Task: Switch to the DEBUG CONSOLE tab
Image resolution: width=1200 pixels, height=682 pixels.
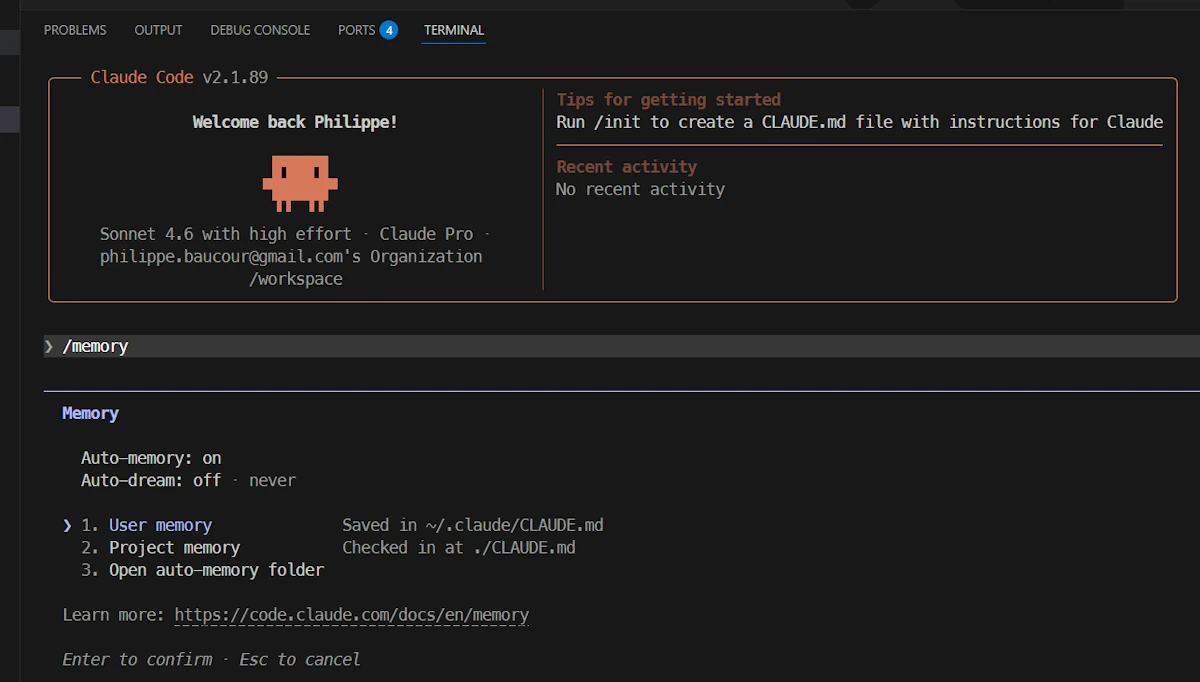Action: [x=259, y=30]
